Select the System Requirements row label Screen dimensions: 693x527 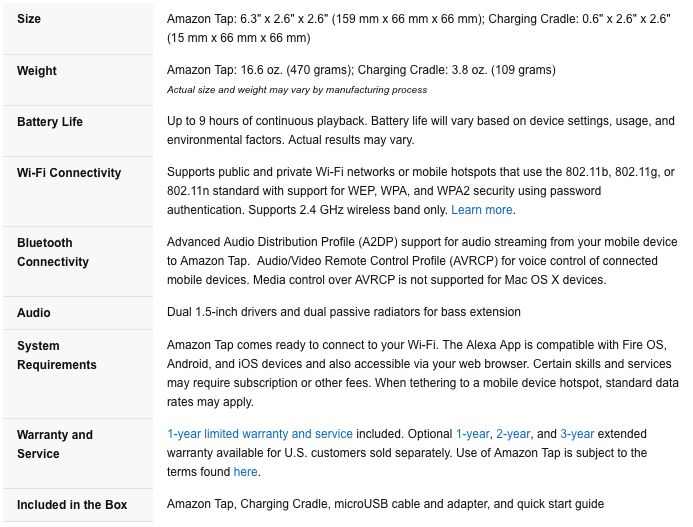[57, 355]
